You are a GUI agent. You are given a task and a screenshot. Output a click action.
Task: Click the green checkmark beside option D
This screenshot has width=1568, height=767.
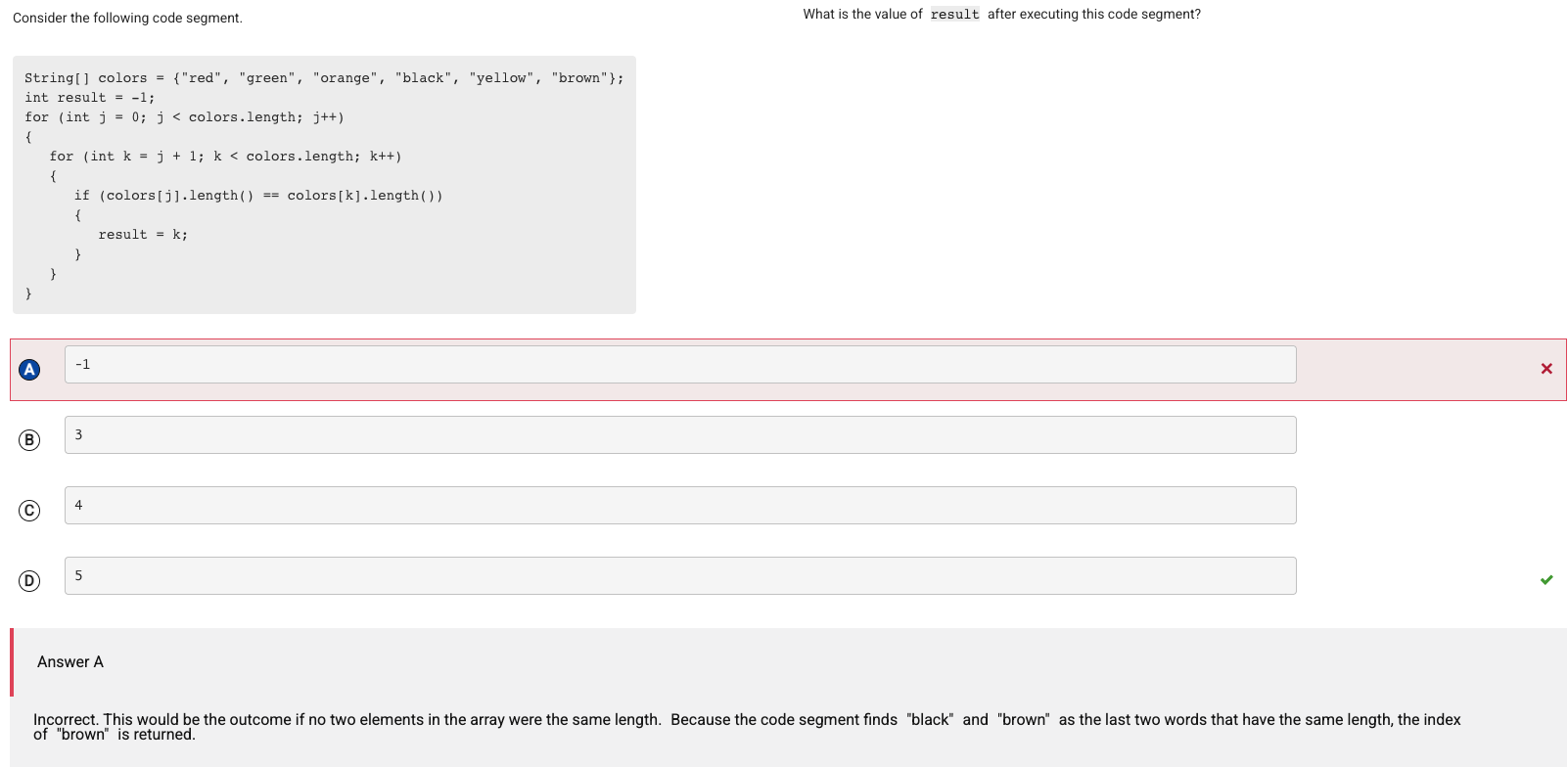click(1546, 580)
